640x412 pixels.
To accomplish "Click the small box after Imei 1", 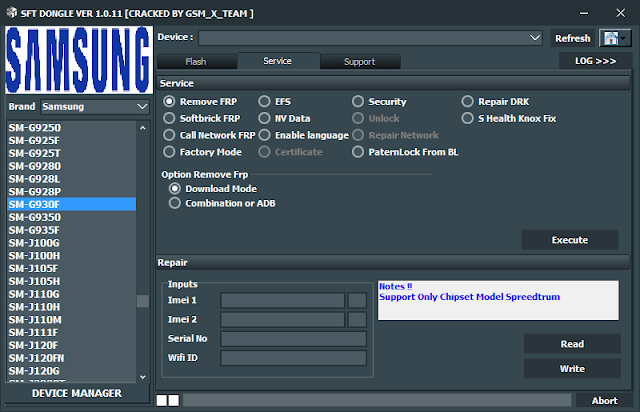I will [x=357, y=300].
